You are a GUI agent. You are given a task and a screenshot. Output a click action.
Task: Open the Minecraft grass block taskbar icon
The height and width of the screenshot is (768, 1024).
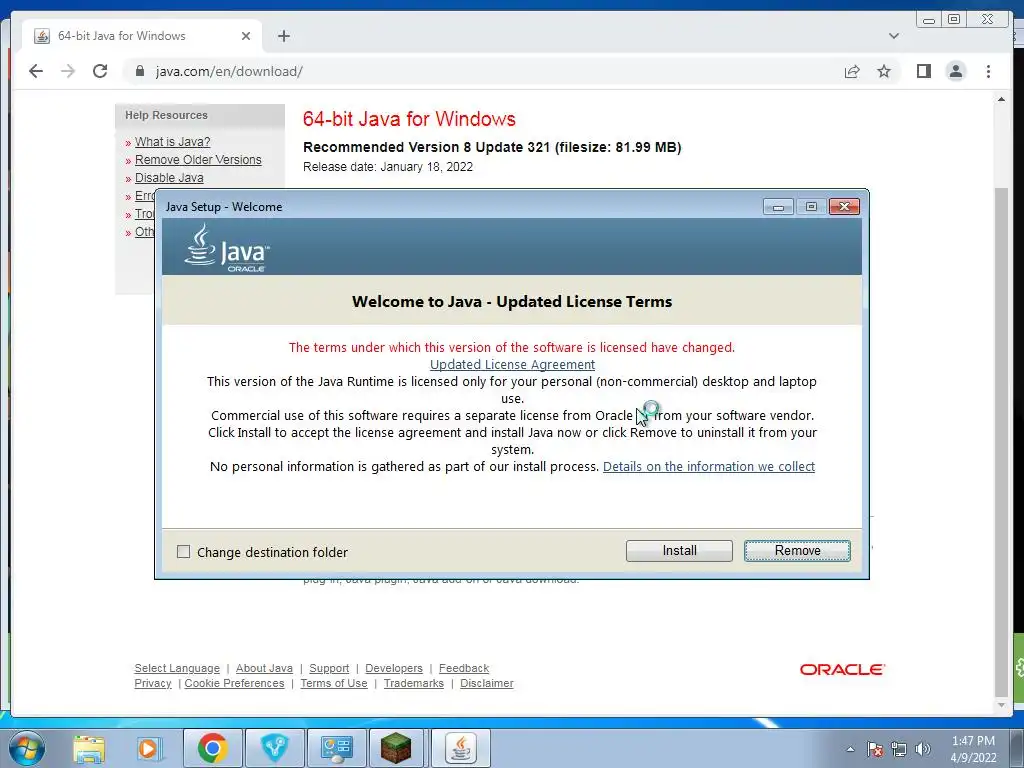pos(396,748)
